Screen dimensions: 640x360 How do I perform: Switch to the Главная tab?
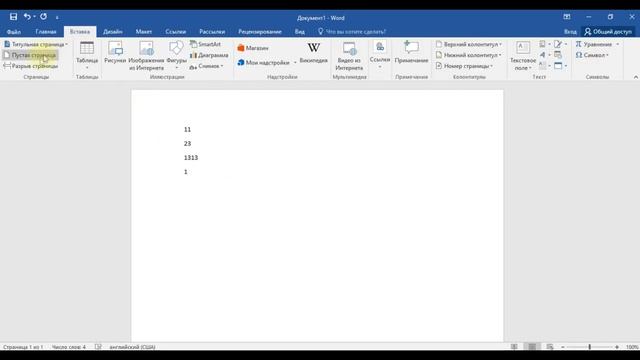click(46, 31)
